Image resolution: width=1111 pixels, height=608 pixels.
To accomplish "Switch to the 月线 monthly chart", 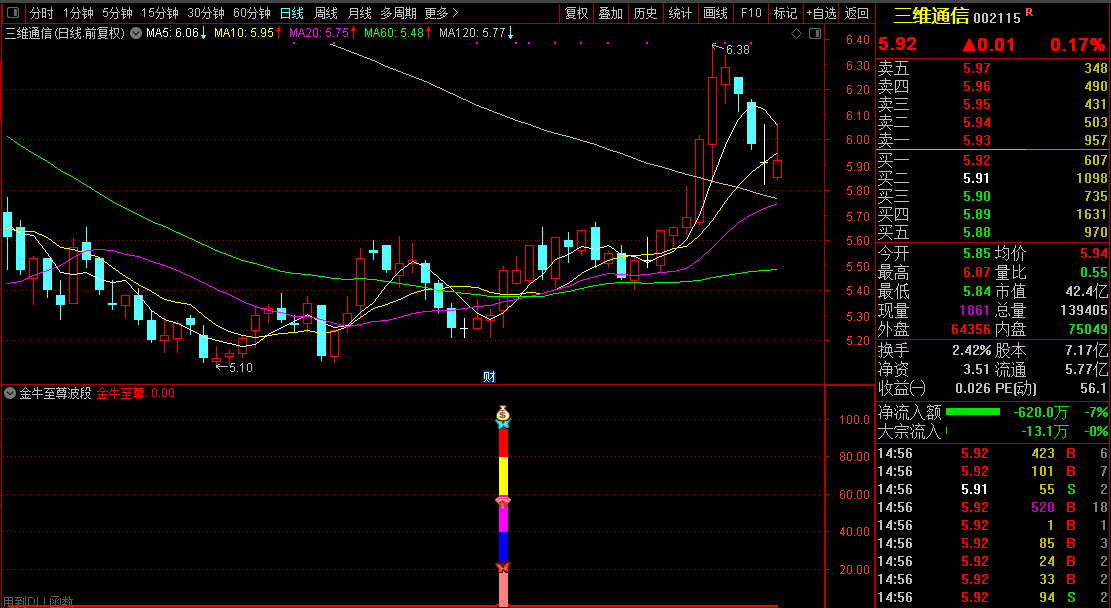I will (360, 13).
